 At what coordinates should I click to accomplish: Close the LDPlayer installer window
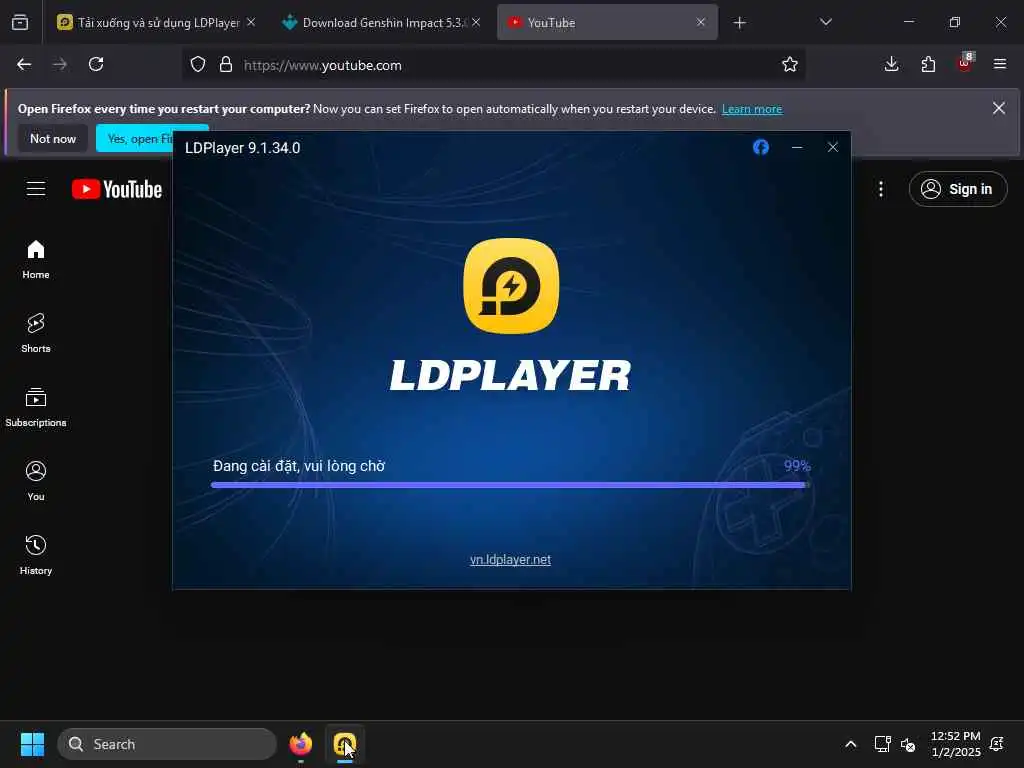tap(833, 147)
